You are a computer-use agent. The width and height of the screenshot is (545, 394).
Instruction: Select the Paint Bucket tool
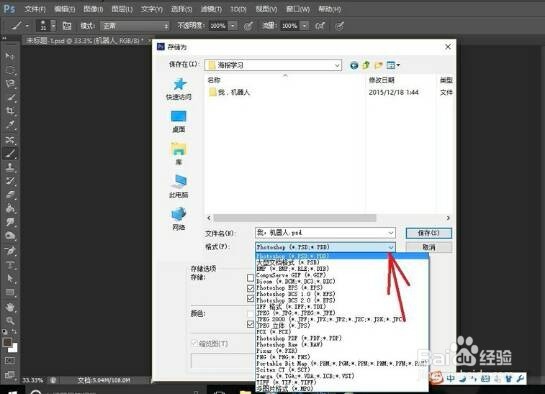(x=10, y=209)
